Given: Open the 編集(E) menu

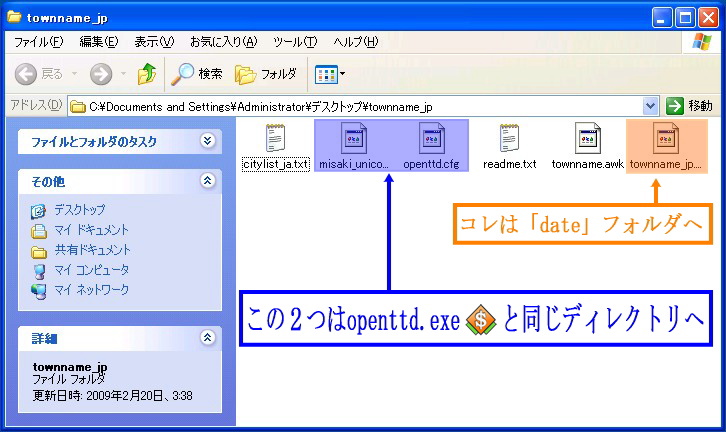Looking at the screenshot, I should pos(99,42).
